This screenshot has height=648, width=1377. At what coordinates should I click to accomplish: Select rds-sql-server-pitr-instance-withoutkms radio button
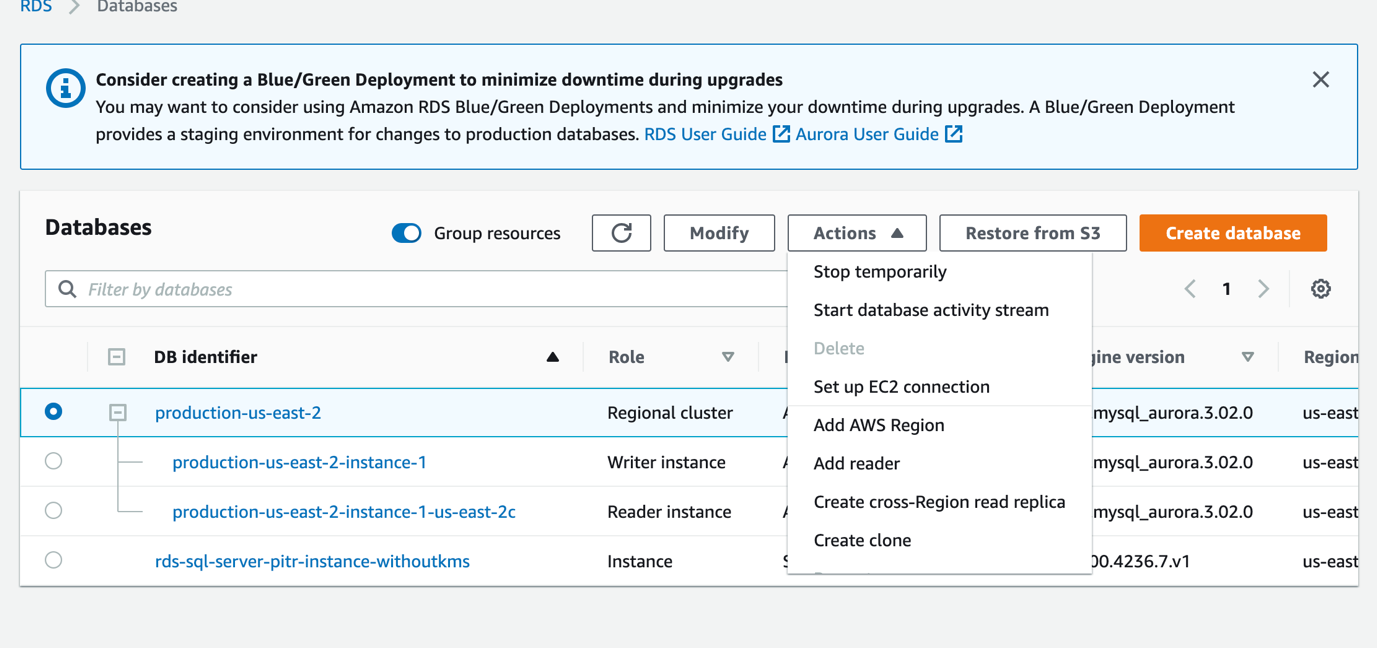(x=54, y=560)
